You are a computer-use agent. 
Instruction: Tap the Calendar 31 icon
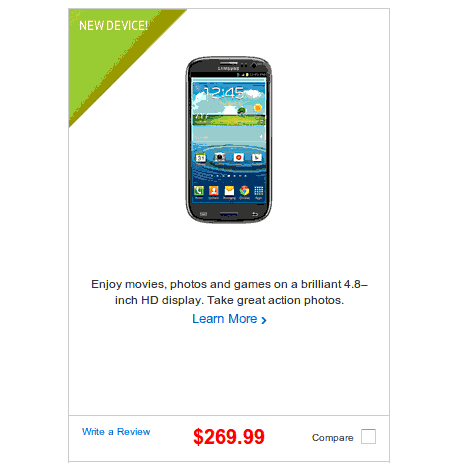pyautogui.click(x=201, y=157)
